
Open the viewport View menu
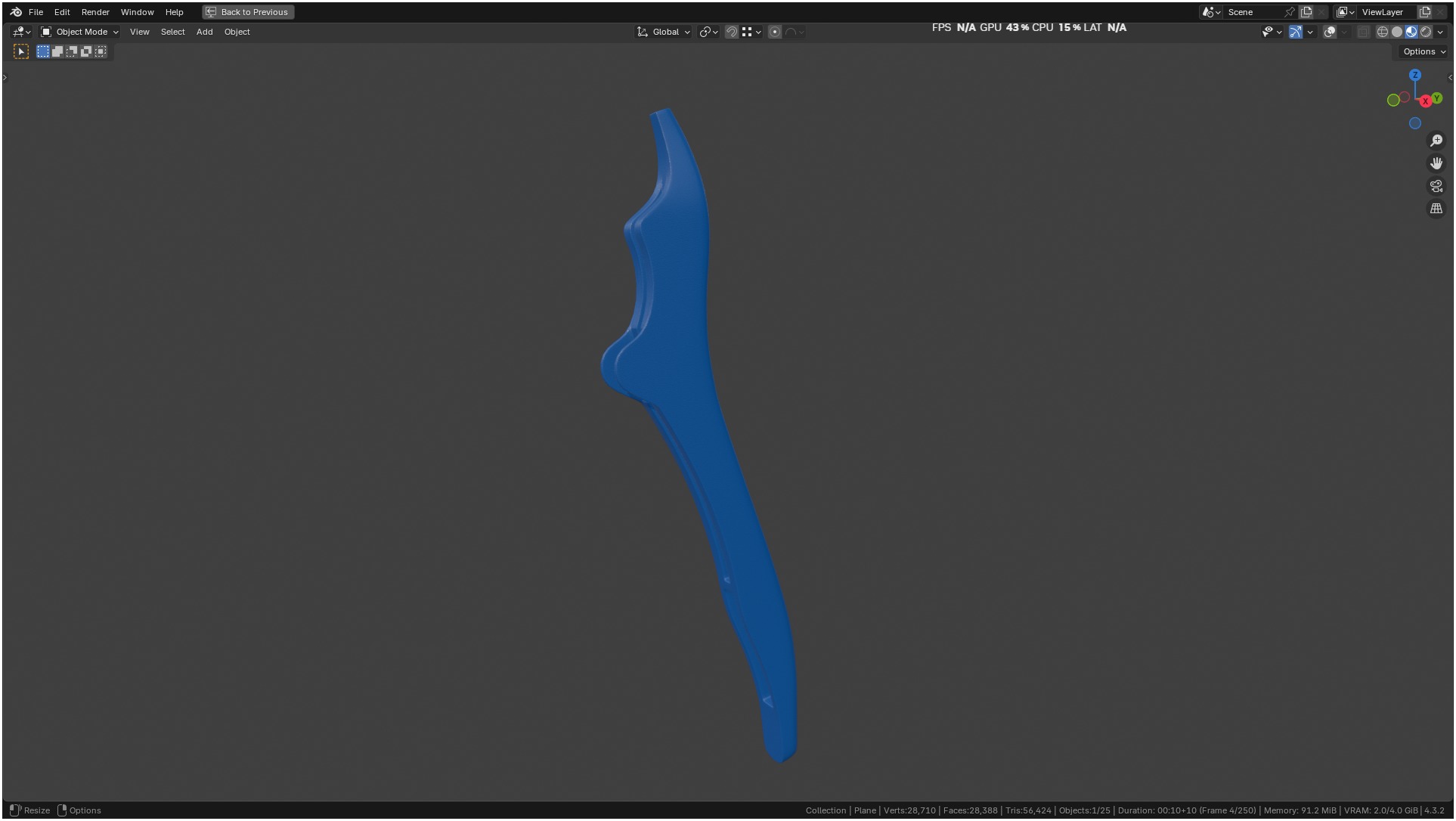(139, 32)
